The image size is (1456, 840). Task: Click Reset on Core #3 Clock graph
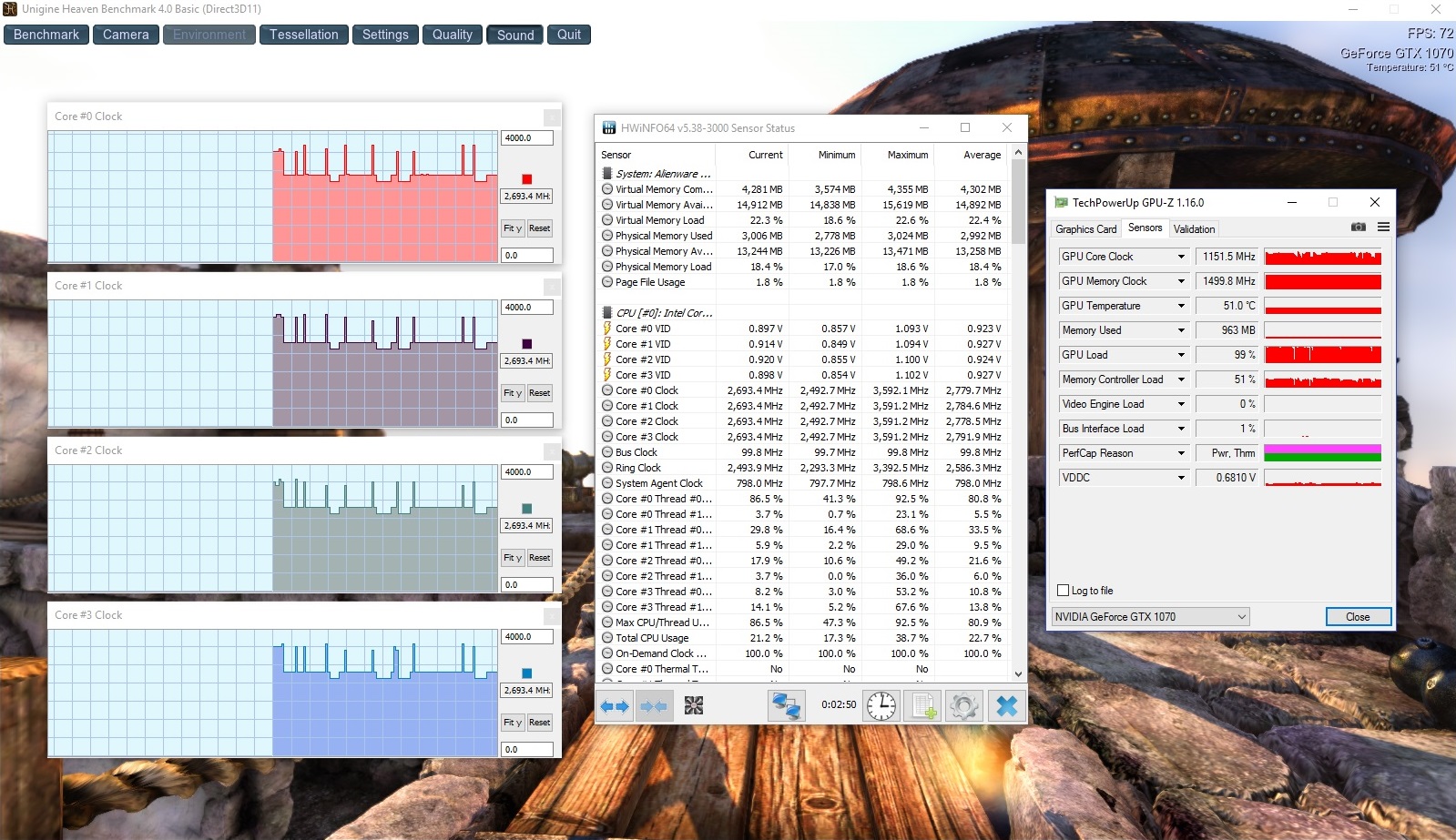pyautogui.click(x=539, y=723)
